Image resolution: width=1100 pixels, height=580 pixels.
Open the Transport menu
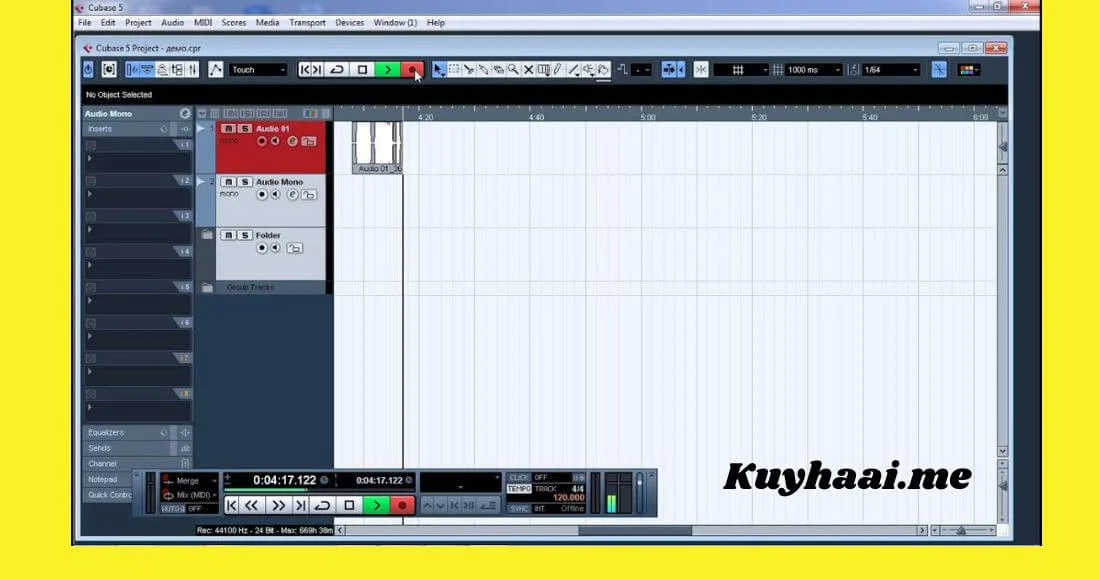307,22
